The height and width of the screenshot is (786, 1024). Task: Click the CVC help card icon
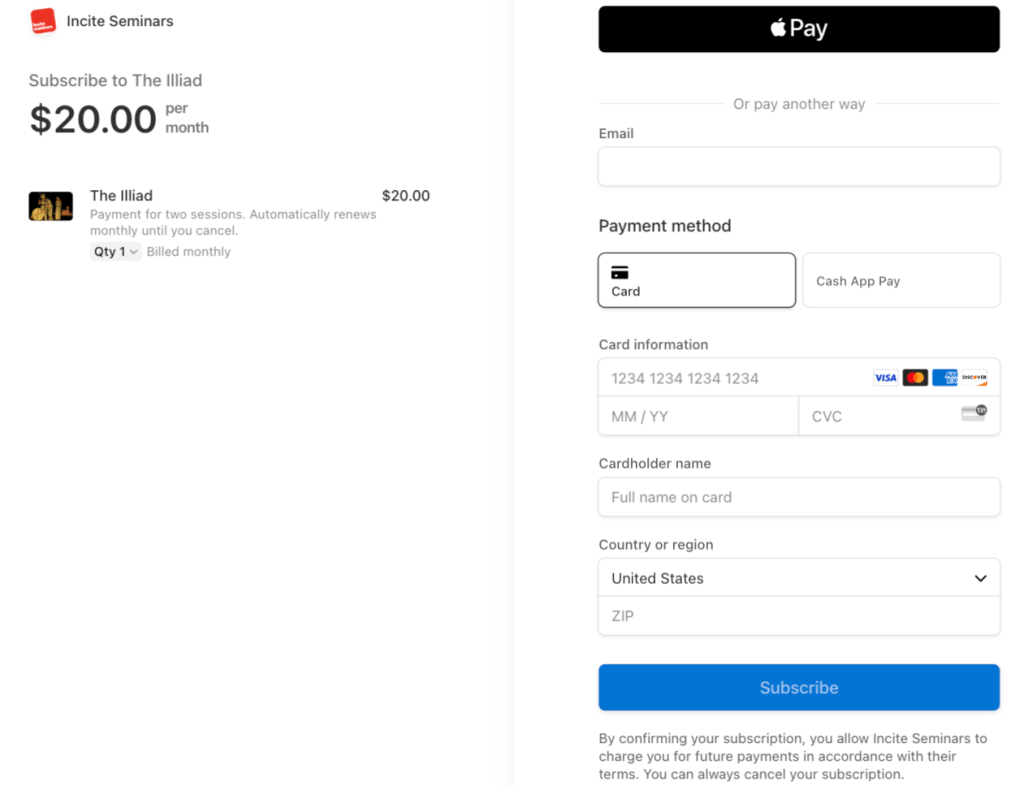tap(974, 413)
